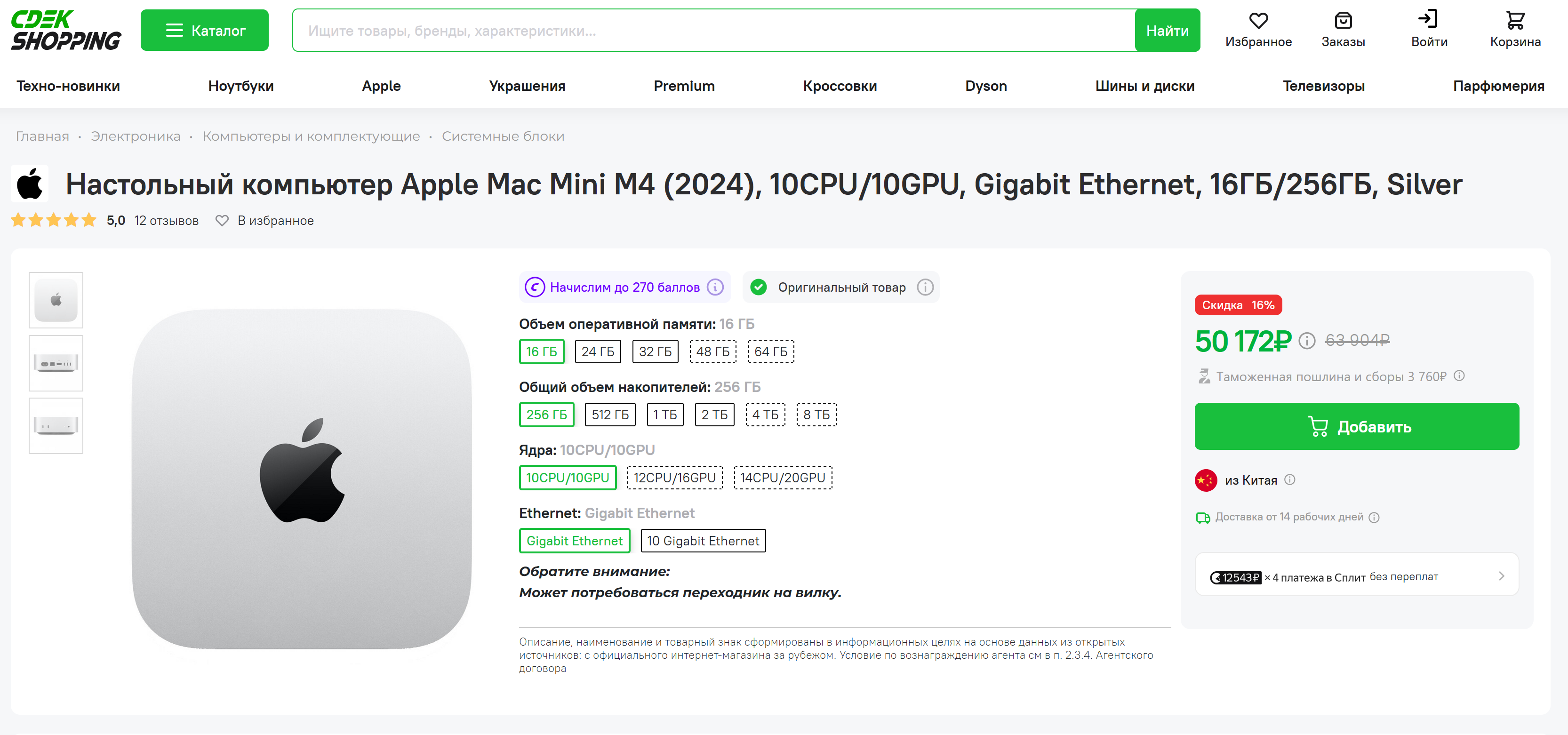Navigate to Главная breadcrumb
1568x735 pixels.
[43, 136]
